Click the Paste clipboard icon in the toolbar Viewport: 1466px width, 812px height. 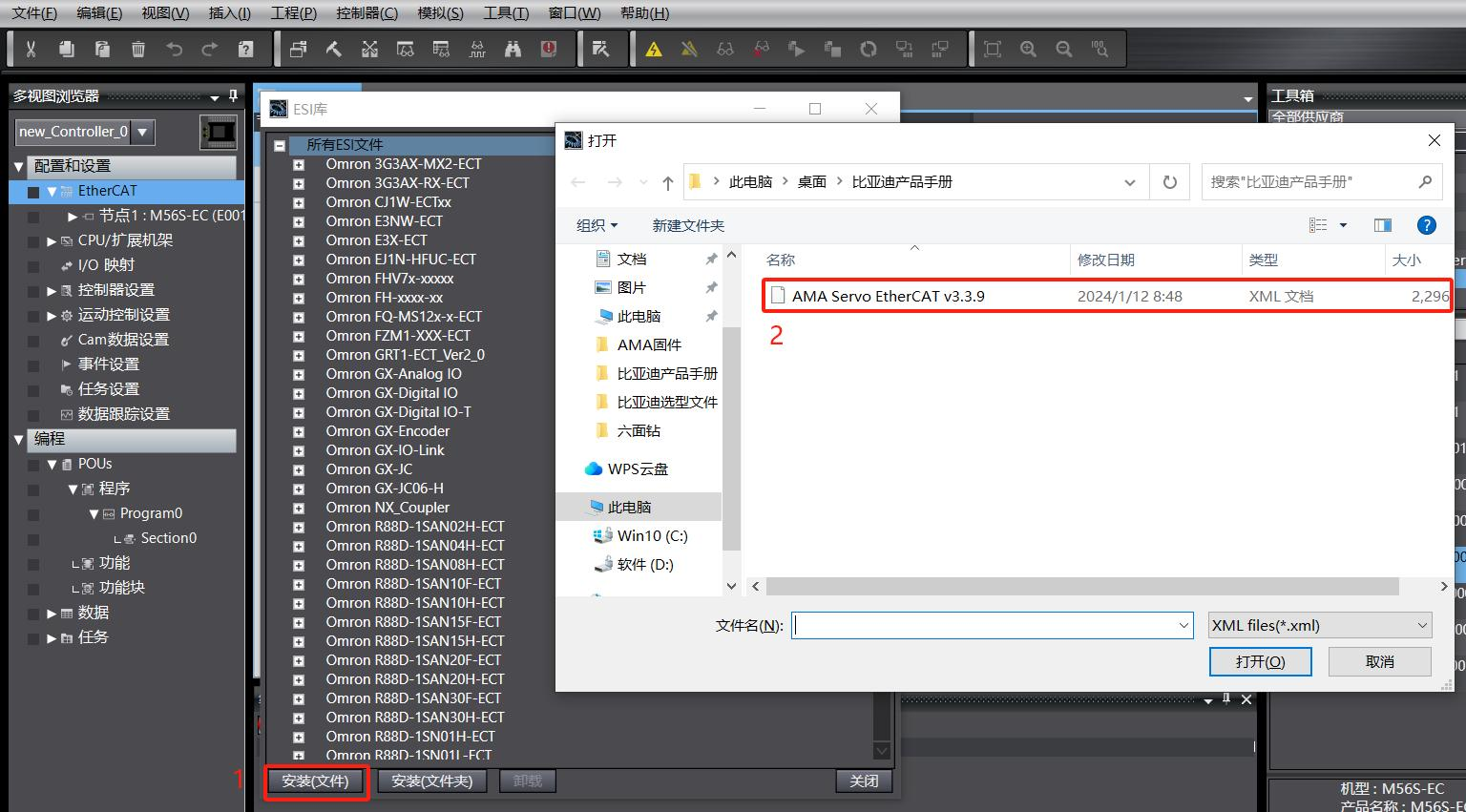pyautogui.click(x=102, y=49)
